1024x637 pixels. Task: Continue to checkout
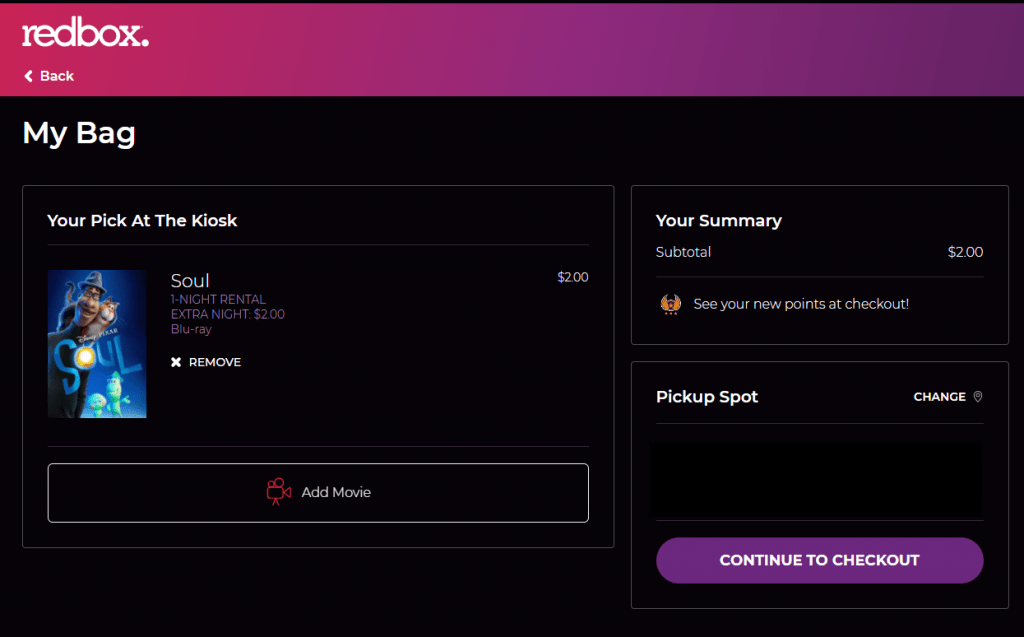point(820,560)
